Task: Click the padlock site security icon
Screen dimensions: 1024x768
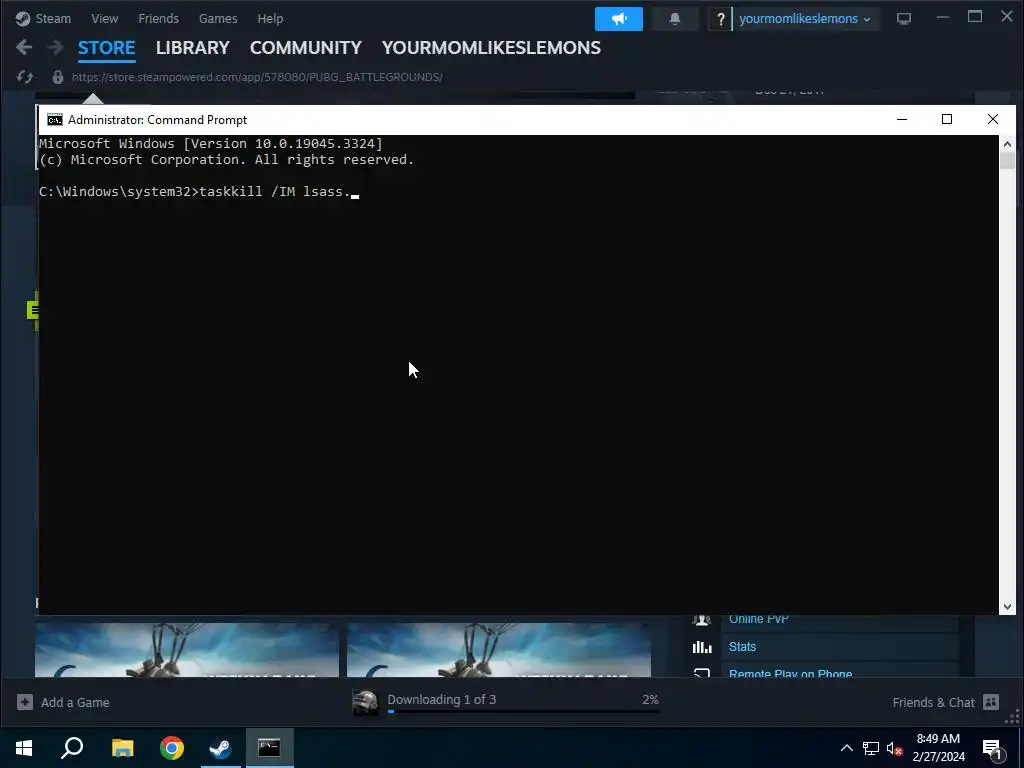Action: (x=57, y=77)
